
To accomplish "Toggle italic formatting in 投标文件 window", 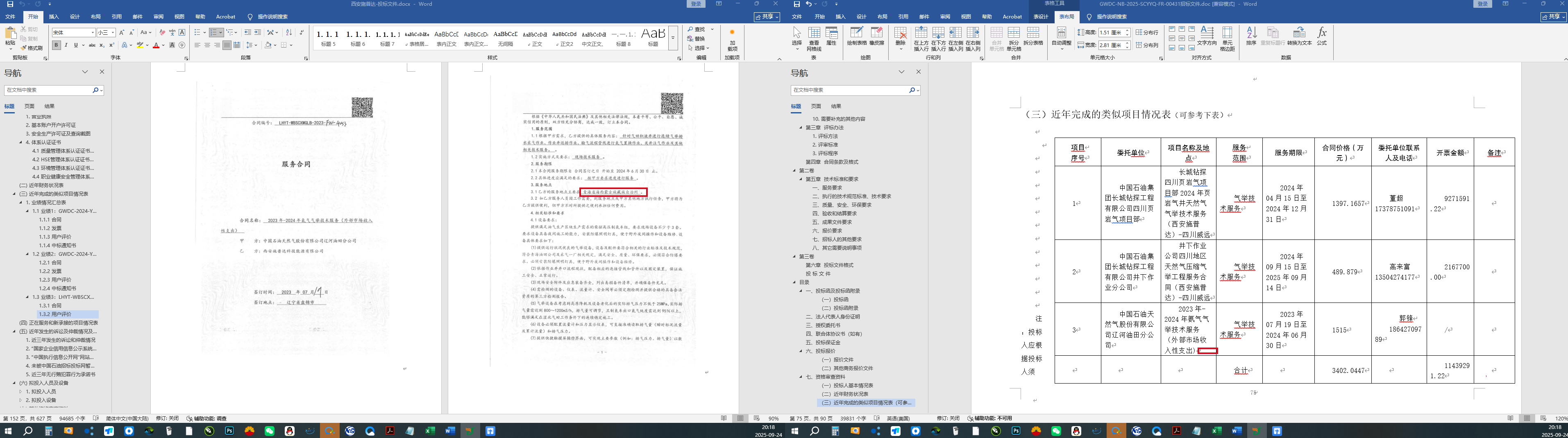I will [x=66, y=45].
